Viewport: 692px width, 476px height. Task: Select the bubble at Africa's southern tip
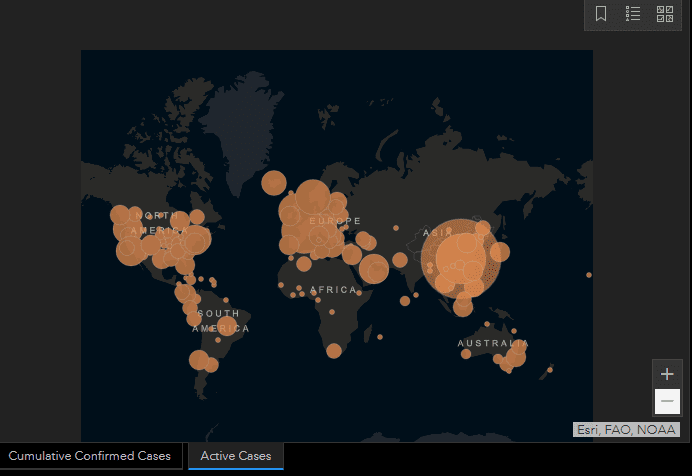[334, 350]
